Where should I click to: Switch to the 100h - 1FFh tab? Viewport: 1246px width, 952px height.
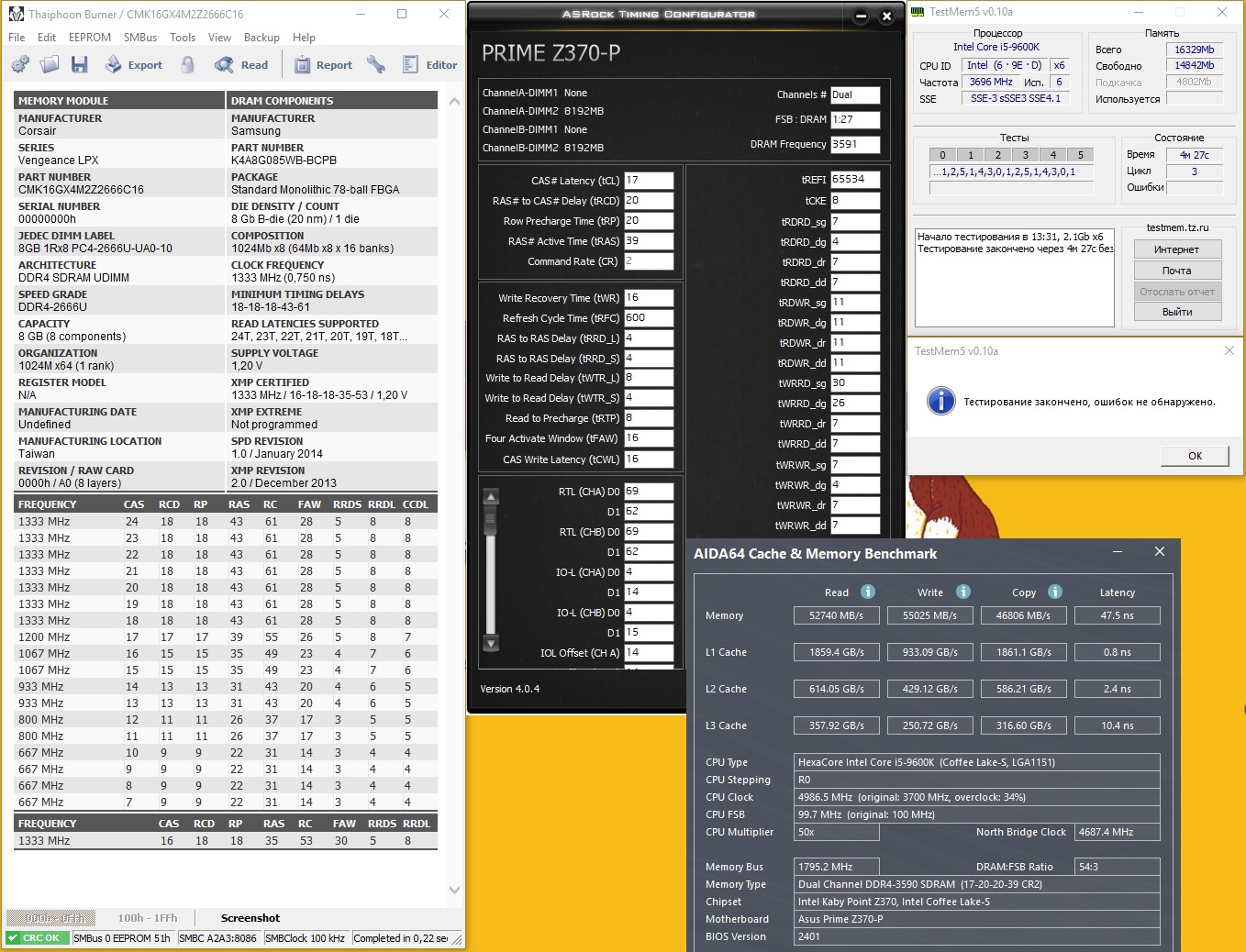(x=148, y=918)
